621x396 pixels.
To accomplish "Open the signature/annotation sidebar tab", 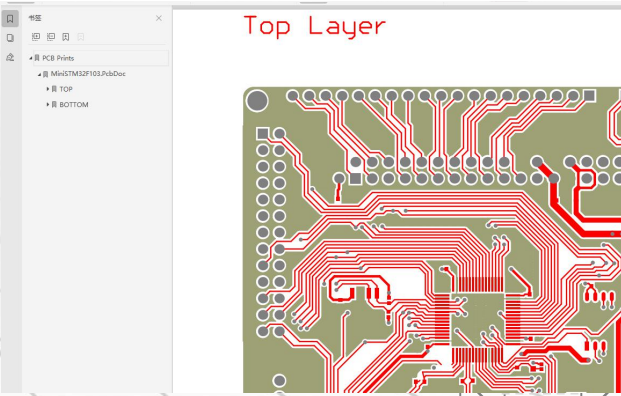I will point(10,57).
